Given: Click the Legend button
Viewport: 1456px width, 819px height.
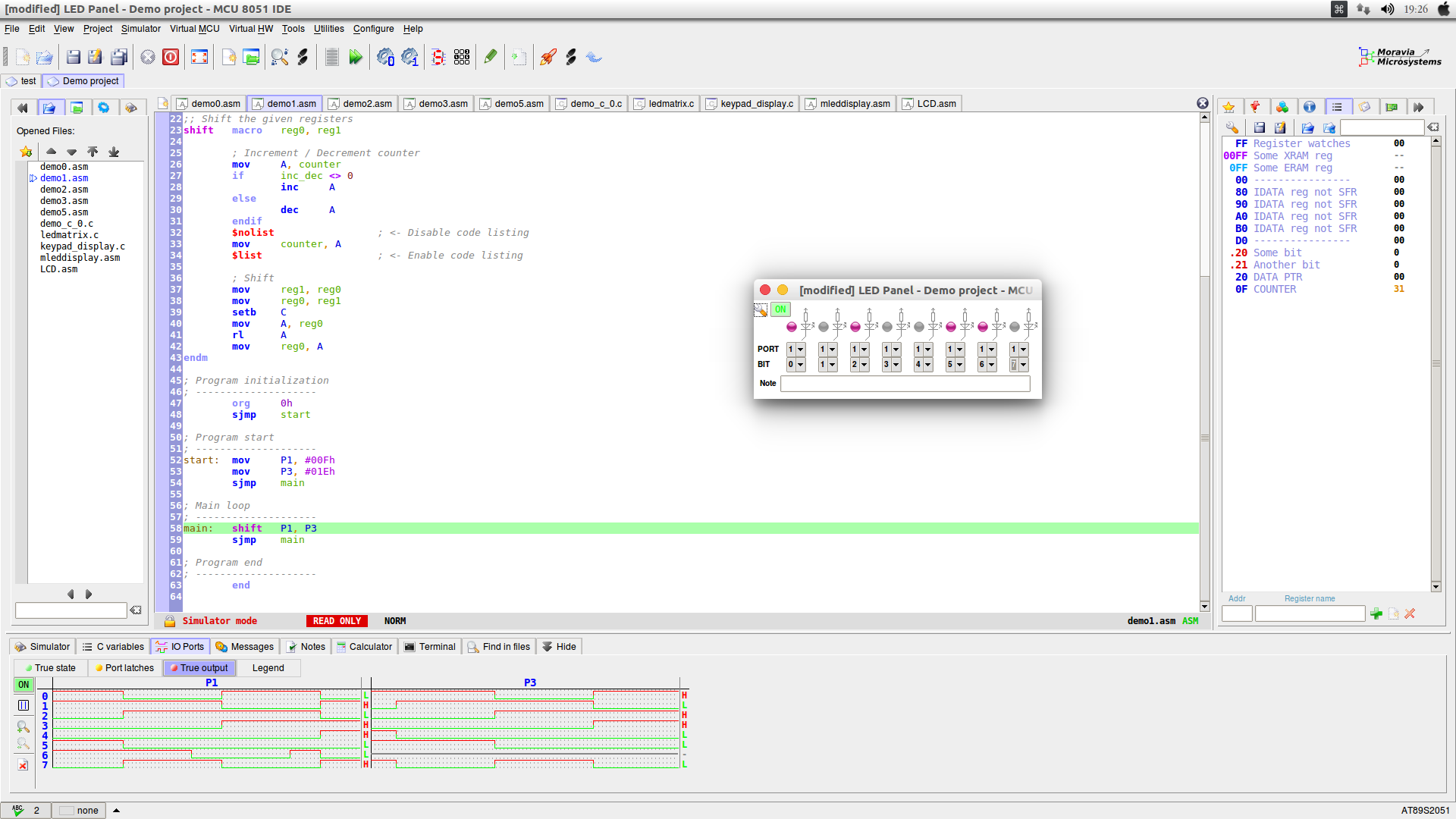Looking at the screenshot, I should [268, 668].
